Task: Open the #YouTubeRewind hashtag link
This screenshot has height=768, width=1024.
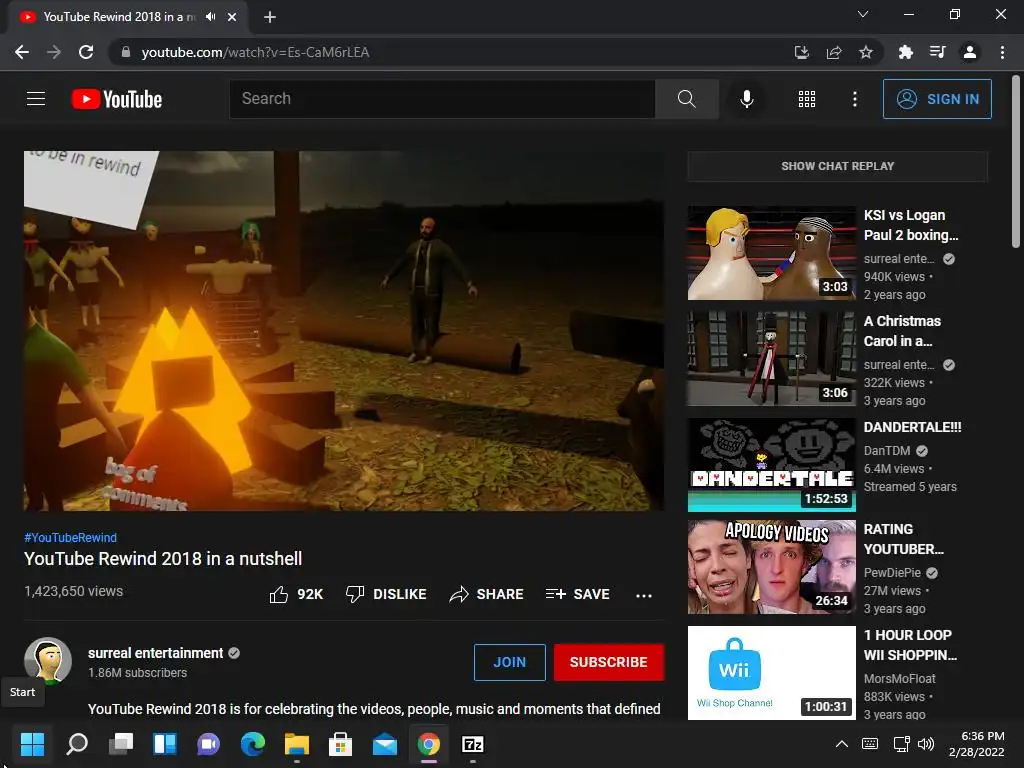Action: [x=71, y=537]
